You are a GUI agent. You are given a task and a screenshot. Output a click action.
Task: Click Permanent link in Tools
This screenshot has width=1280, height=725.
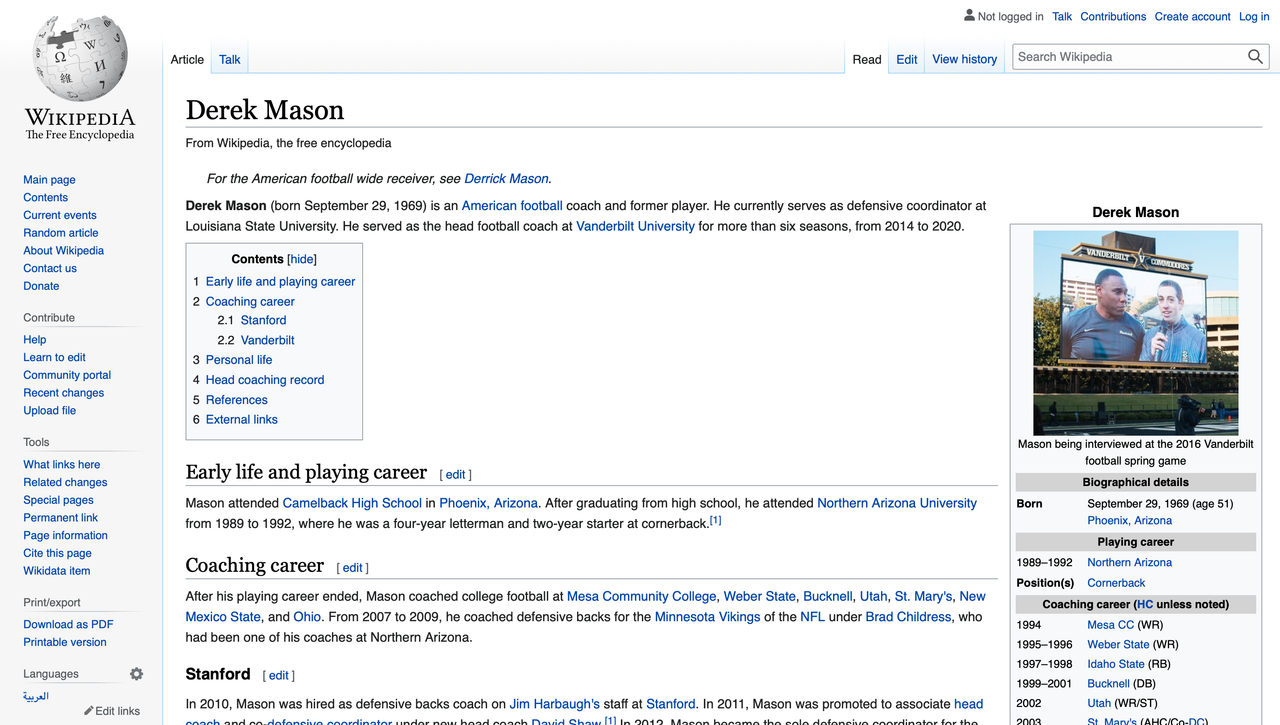[60, 518]
